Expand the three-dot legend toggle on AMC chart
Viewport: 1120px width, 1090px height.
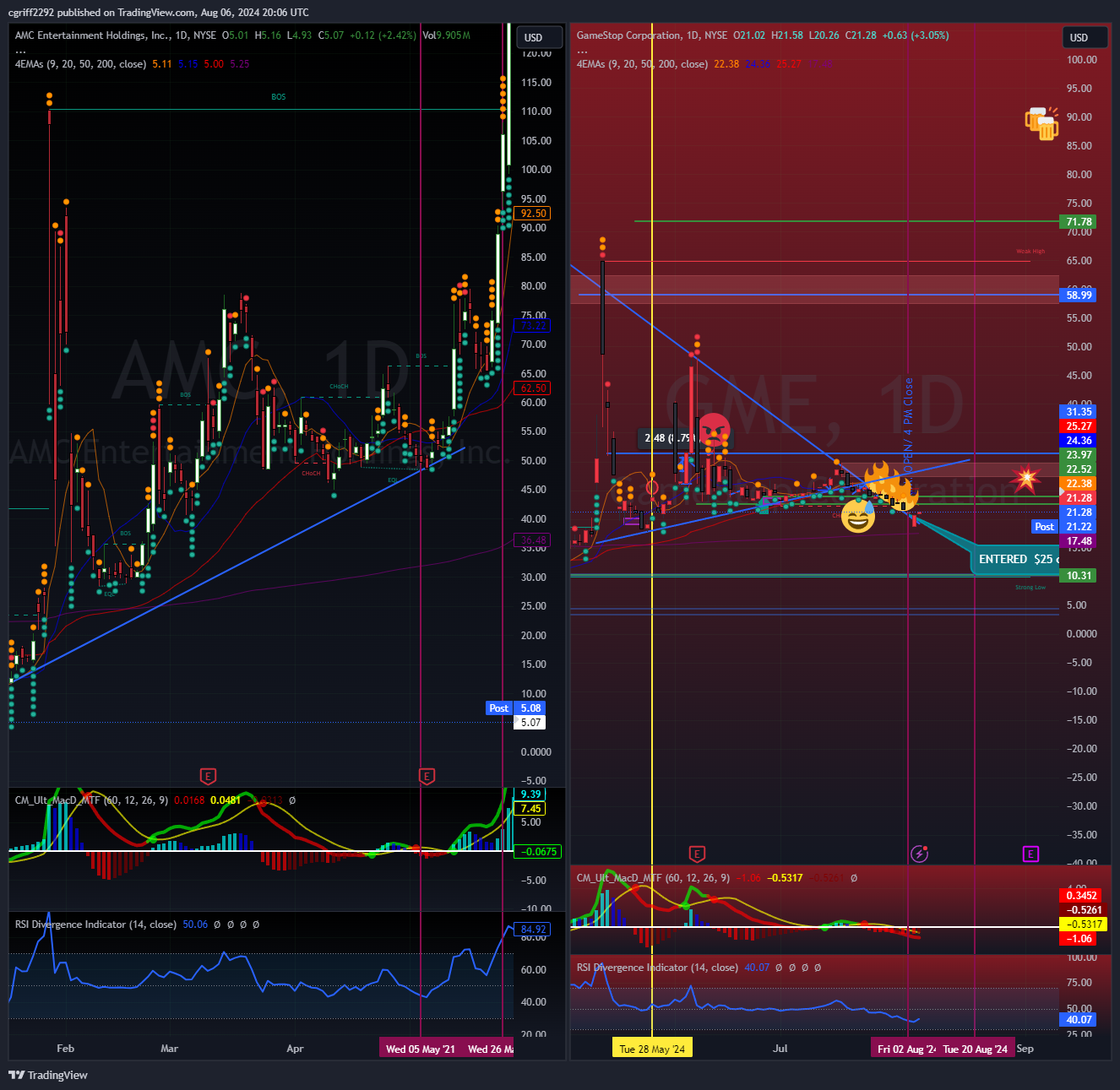pyautogui.click(x=20, y=51)
